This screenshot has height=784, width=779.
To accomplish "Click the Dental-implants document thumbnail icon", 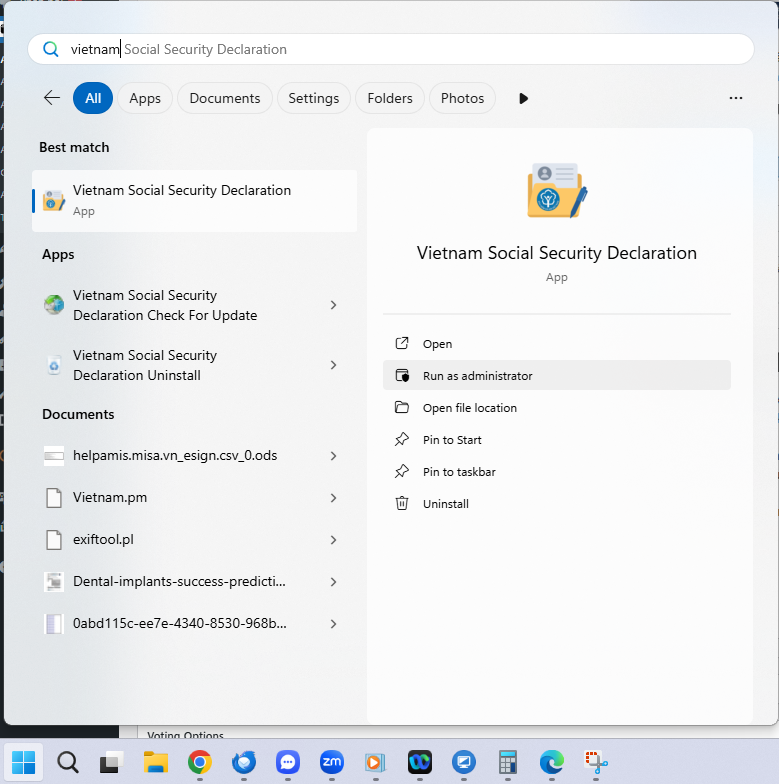I will point(54,582).
